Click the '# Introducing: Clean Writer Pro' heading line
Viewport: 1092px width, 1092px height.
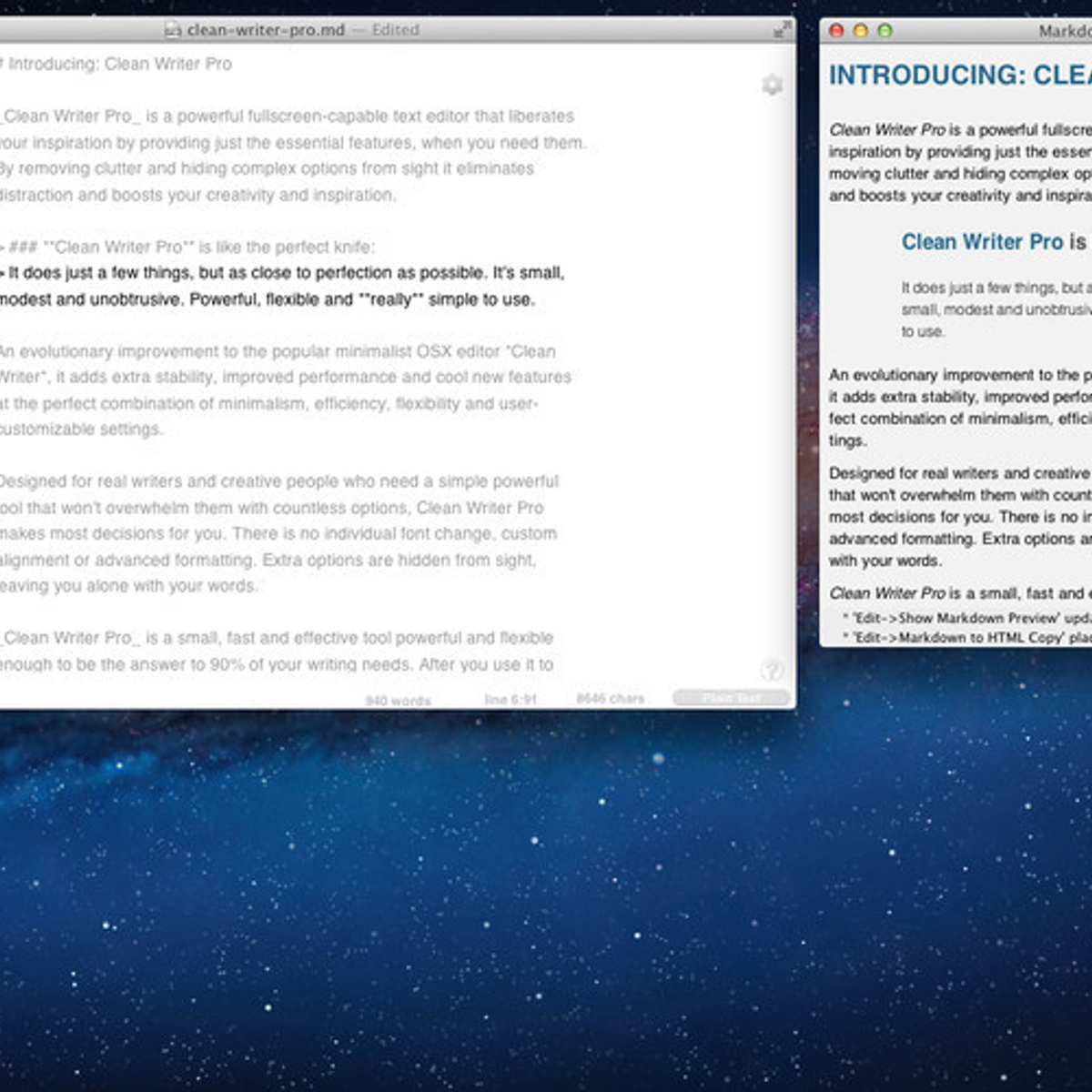118,65
